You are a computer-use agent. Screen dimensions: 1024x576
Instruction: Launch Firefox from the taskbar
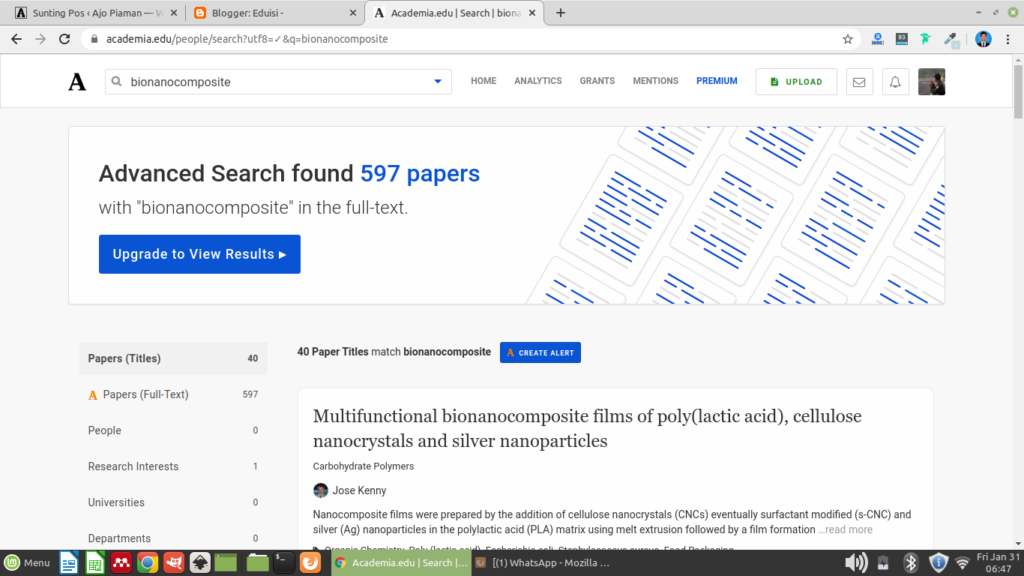coord(310,562)
